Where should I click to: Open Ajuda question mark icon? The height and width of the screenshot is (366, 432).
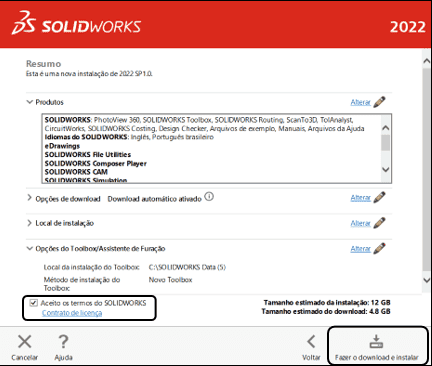63,342
